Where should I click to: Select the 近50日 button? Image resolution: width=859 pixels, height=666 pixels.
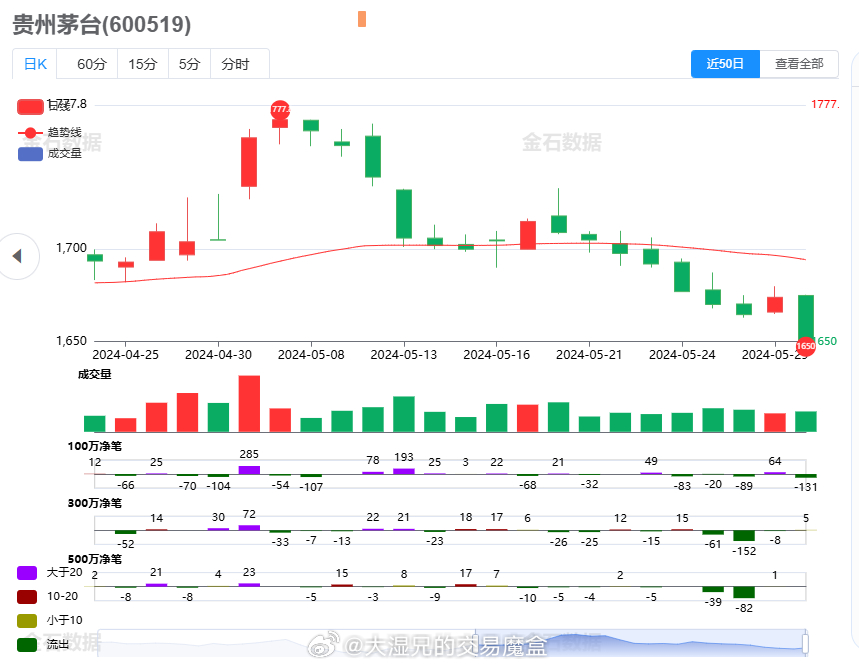(x=725, y=63)
